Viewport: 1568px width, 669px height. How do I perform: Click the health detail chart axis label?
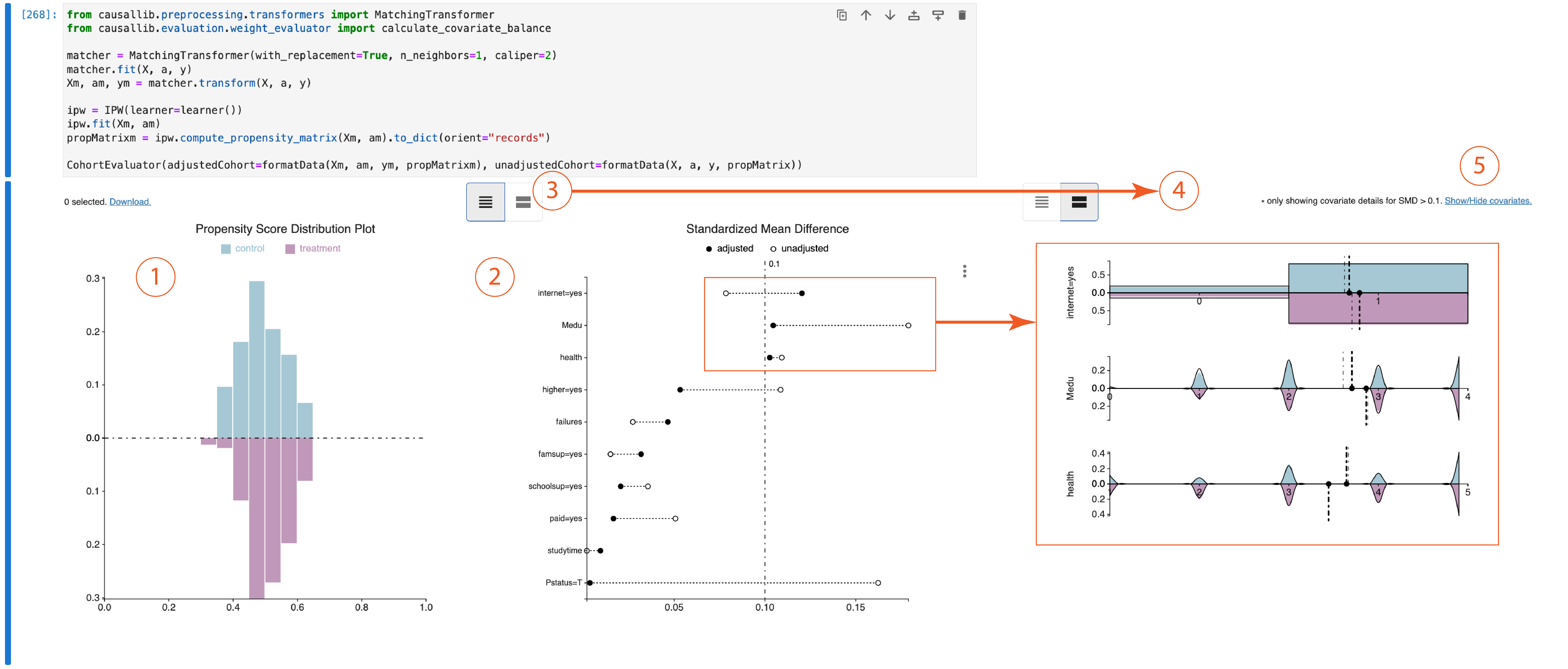click(1070, 484)
